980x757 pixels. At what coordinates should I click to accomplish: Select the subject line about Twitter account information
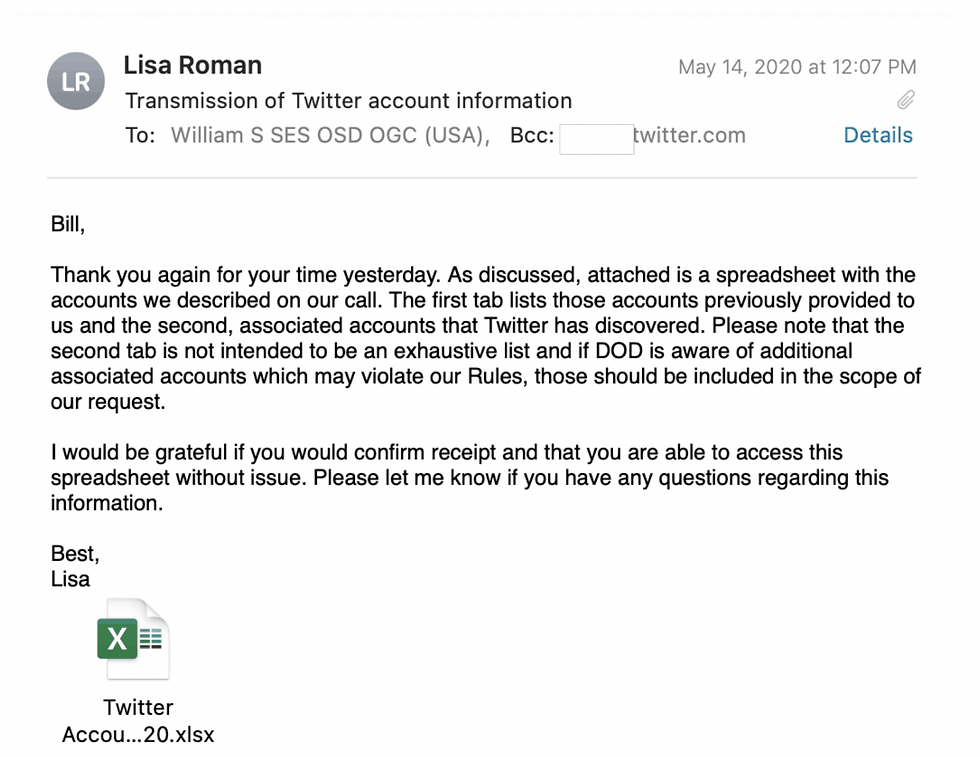pos(348,101)
